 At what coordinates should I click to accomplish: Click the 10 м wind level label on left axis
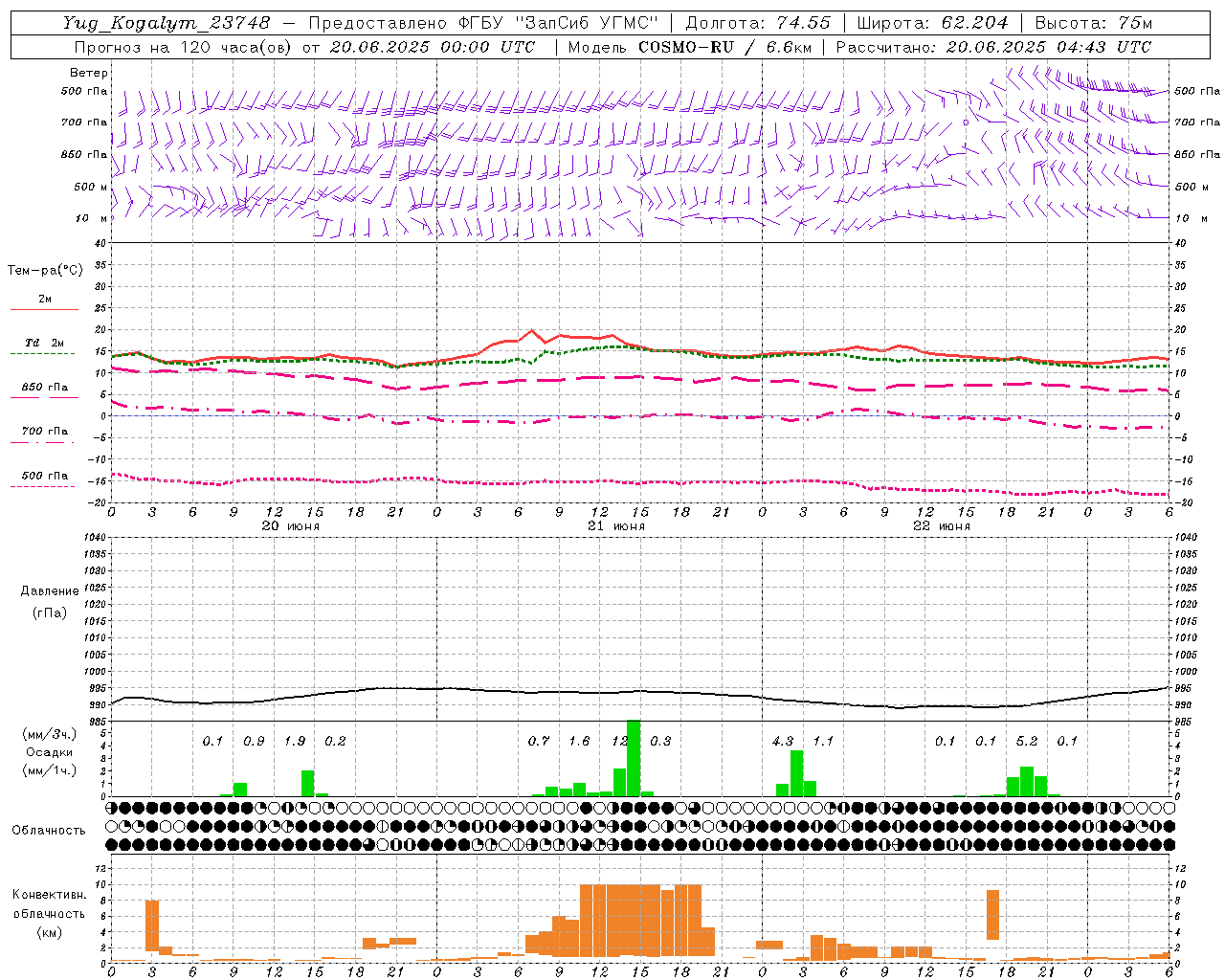click(x=93, y=218)
